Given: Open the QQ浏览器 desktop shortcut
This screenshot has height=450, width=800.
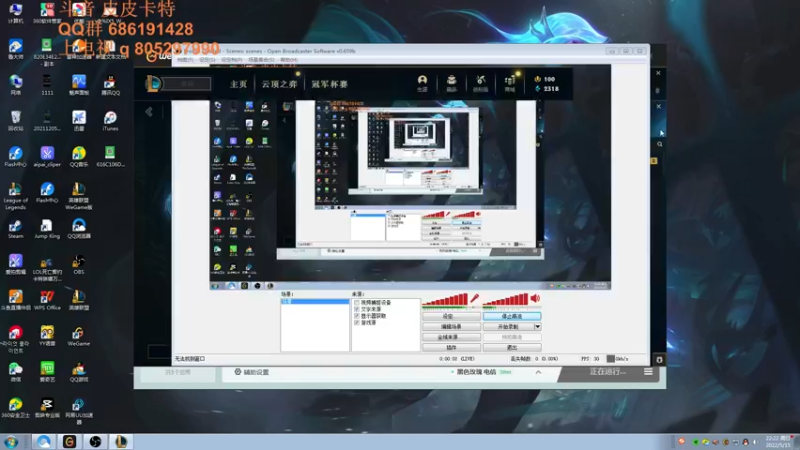Looking at the screenshot, I should point(79,230).
